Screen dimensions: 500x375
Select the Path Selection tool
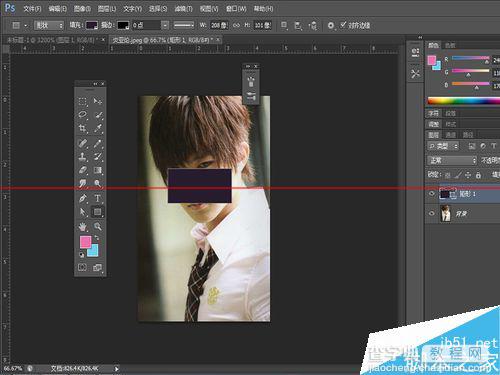[x=82, y=212]
